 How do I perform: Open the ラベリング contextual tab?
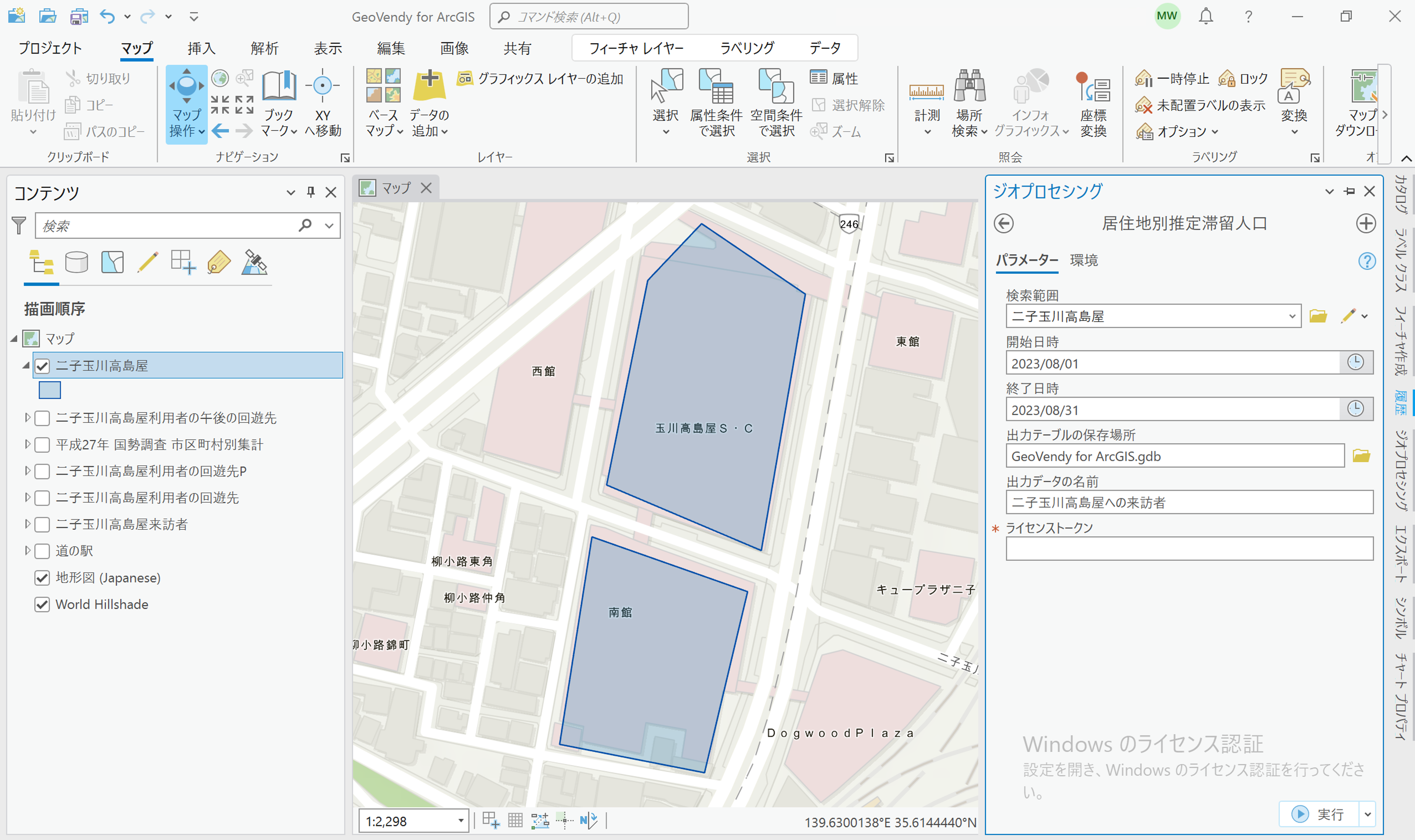click(x=747, y=48)
